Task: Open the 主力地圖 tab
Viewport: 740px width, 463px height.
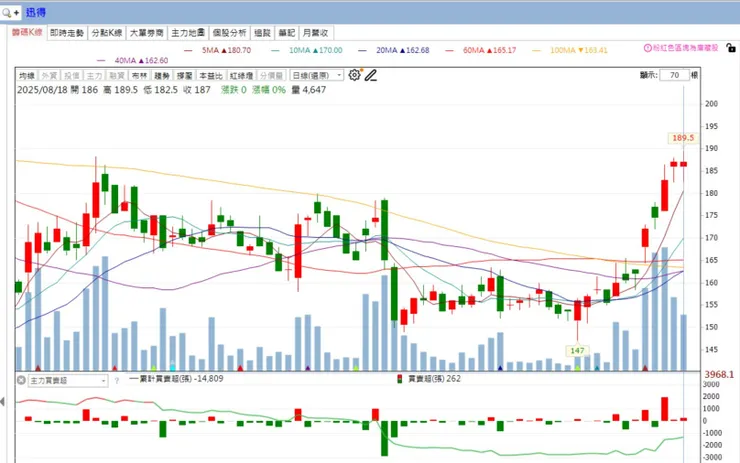Action: [x=188, y=33]
